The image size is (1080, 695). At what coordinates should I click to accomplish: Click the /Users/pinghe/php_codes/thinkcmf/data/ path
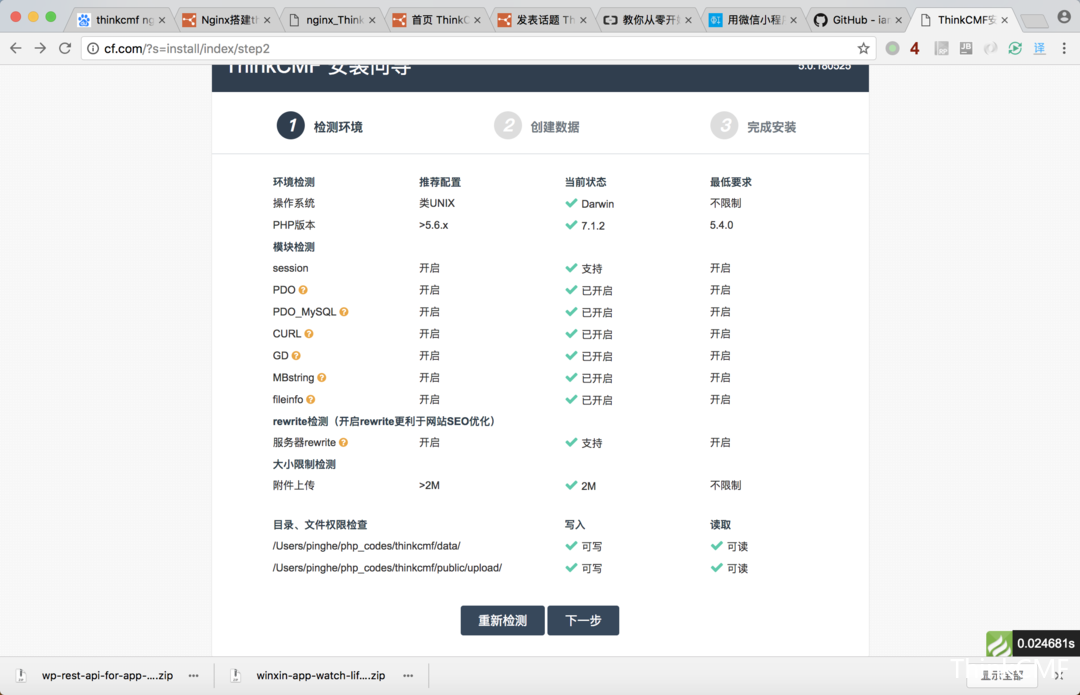click(366, 546)
